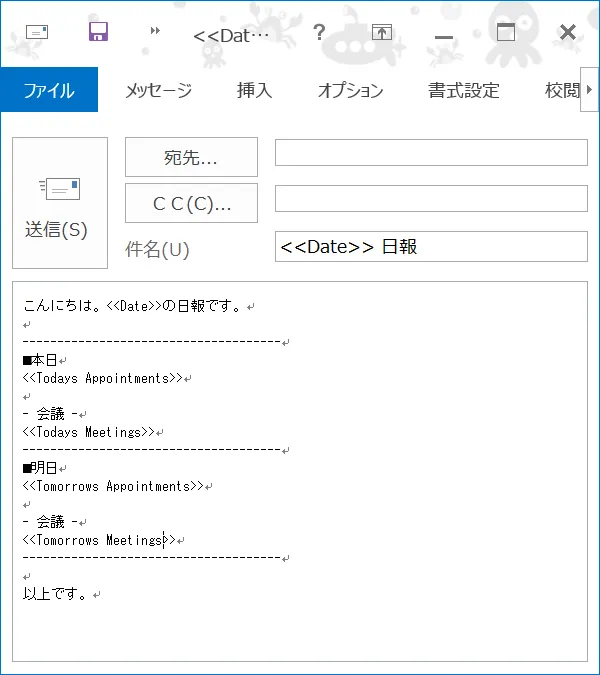Screen dimensions: 600x675
Task: Click the <<Tomorrows Appointments>> placeholder
Action: [113, 486]
